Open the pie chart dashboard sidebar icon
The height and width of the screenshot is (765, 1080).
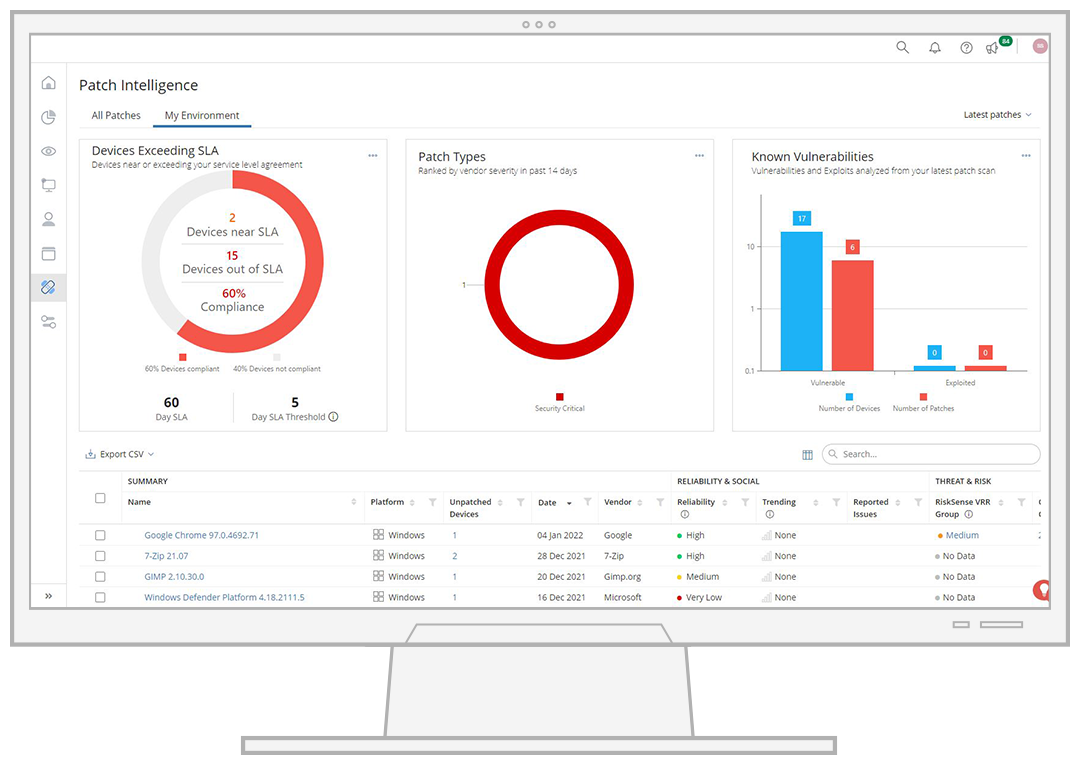(x=48, y=117)
